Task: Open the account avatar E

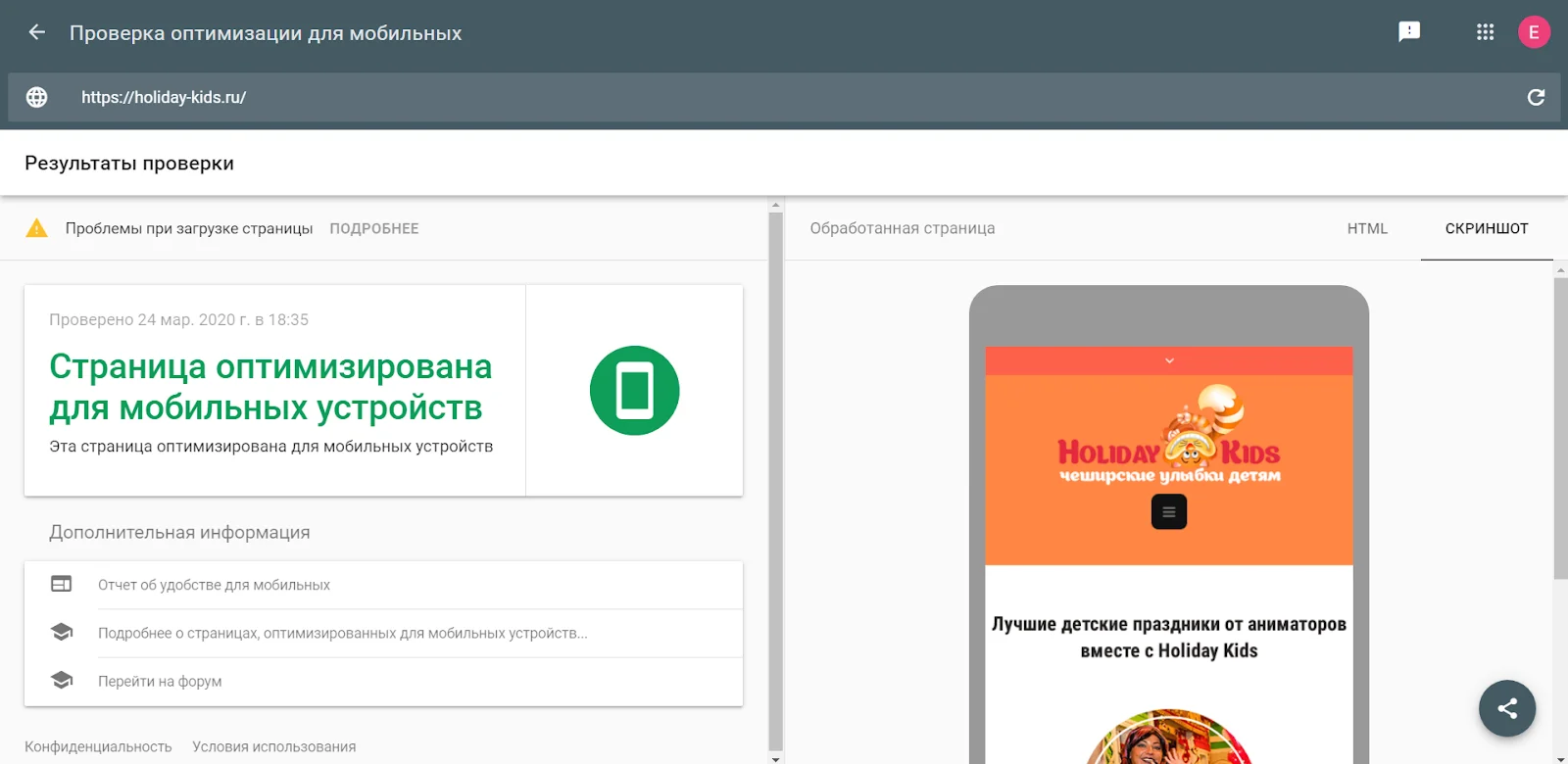Action: (x=1534, y=32)
